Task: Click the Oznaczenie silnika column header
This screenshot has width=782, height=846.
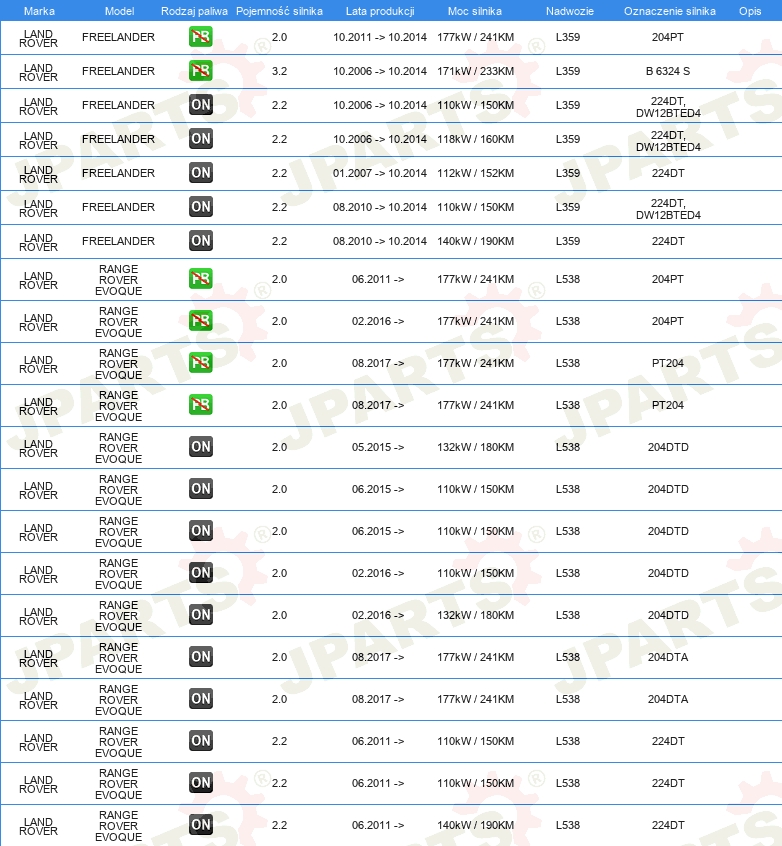Action: (670, 11)
